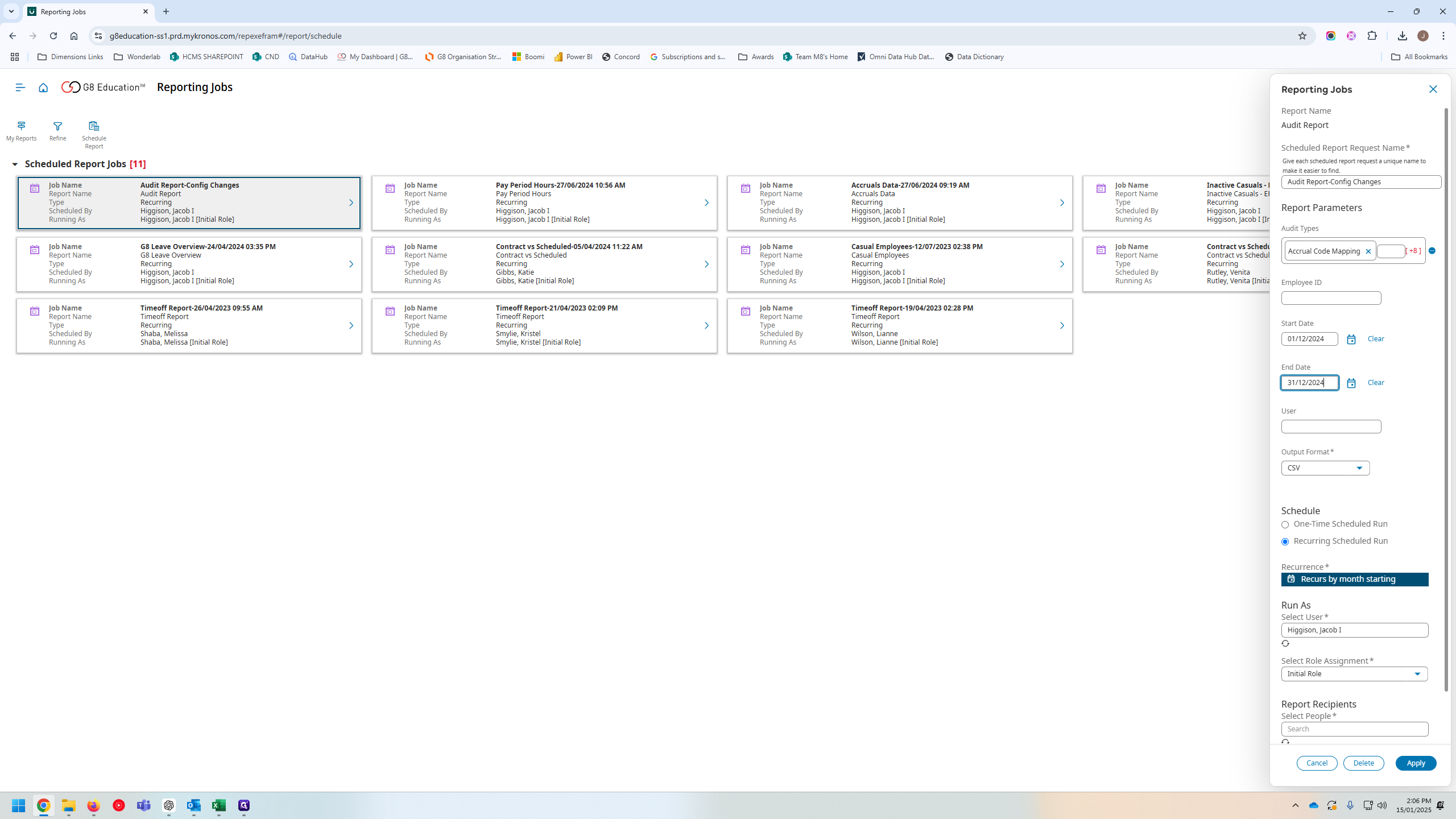The image size is (1456, 819).
Task: Open My Reports
Action: (21, 131)
